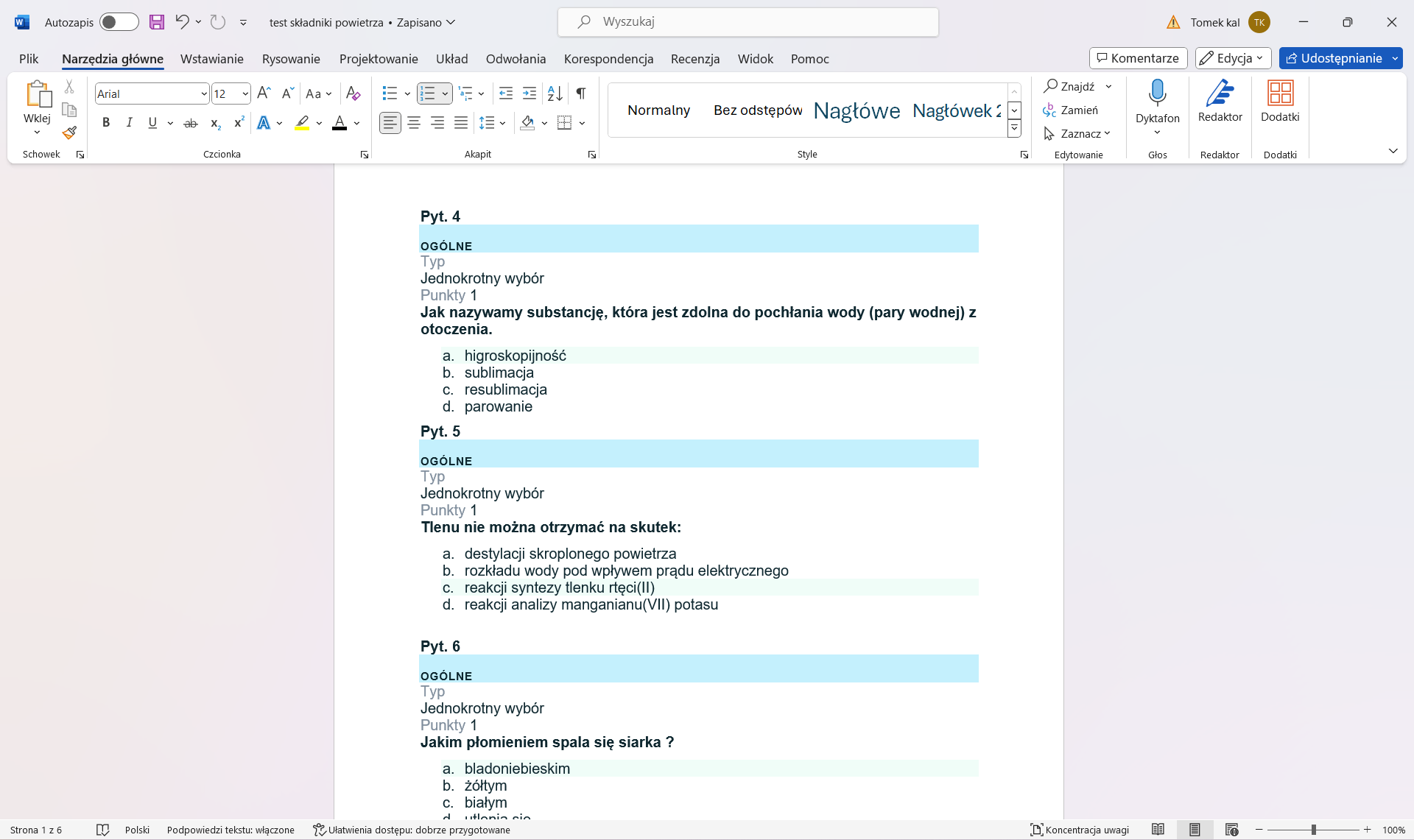The image size is (1414, 840).
Task: Open the Wstawianie ribbon tab
Action: pyautogui.click(x=211, y=59)
